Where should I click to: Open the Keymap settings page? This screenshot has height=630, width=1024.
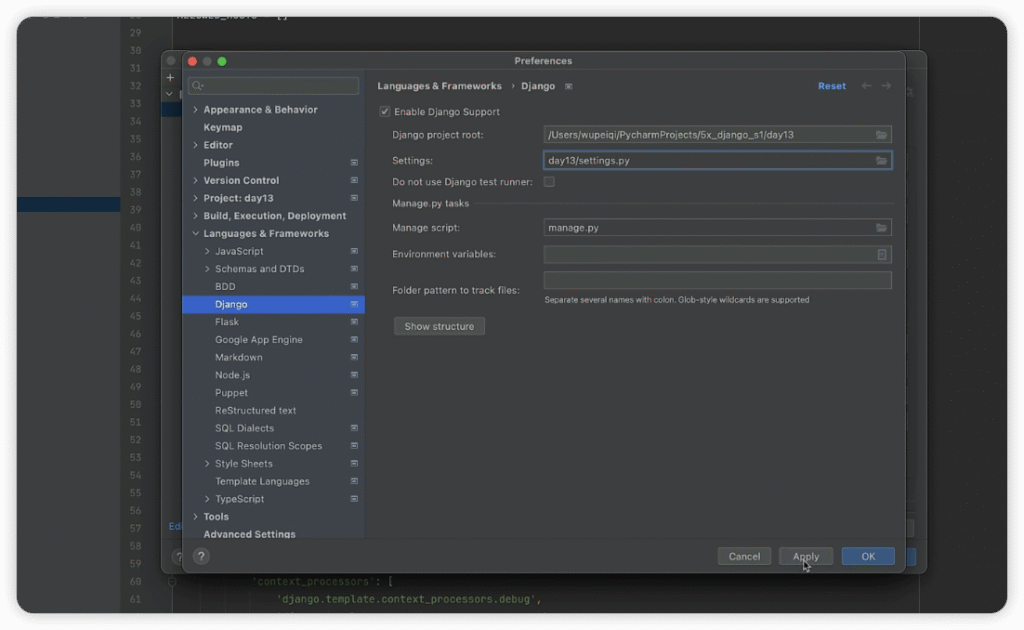[223, 128]
